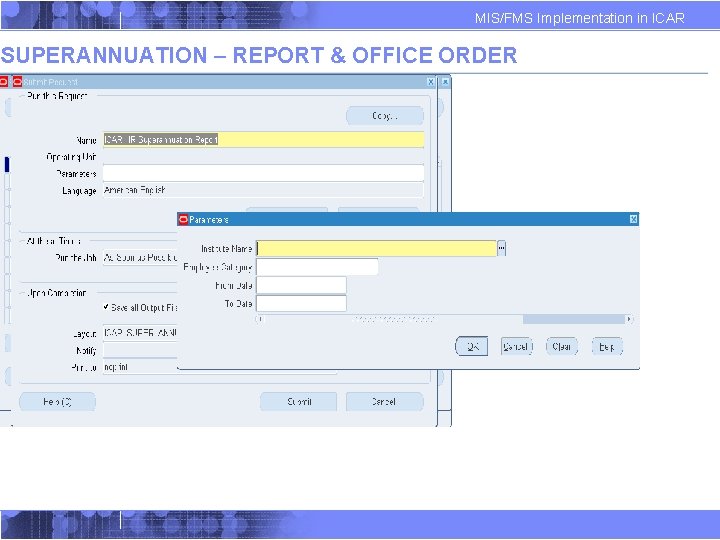Click Cancel in the Parameters dialog
The height and width of the screenshot is (540, 720).
(517, 347)
